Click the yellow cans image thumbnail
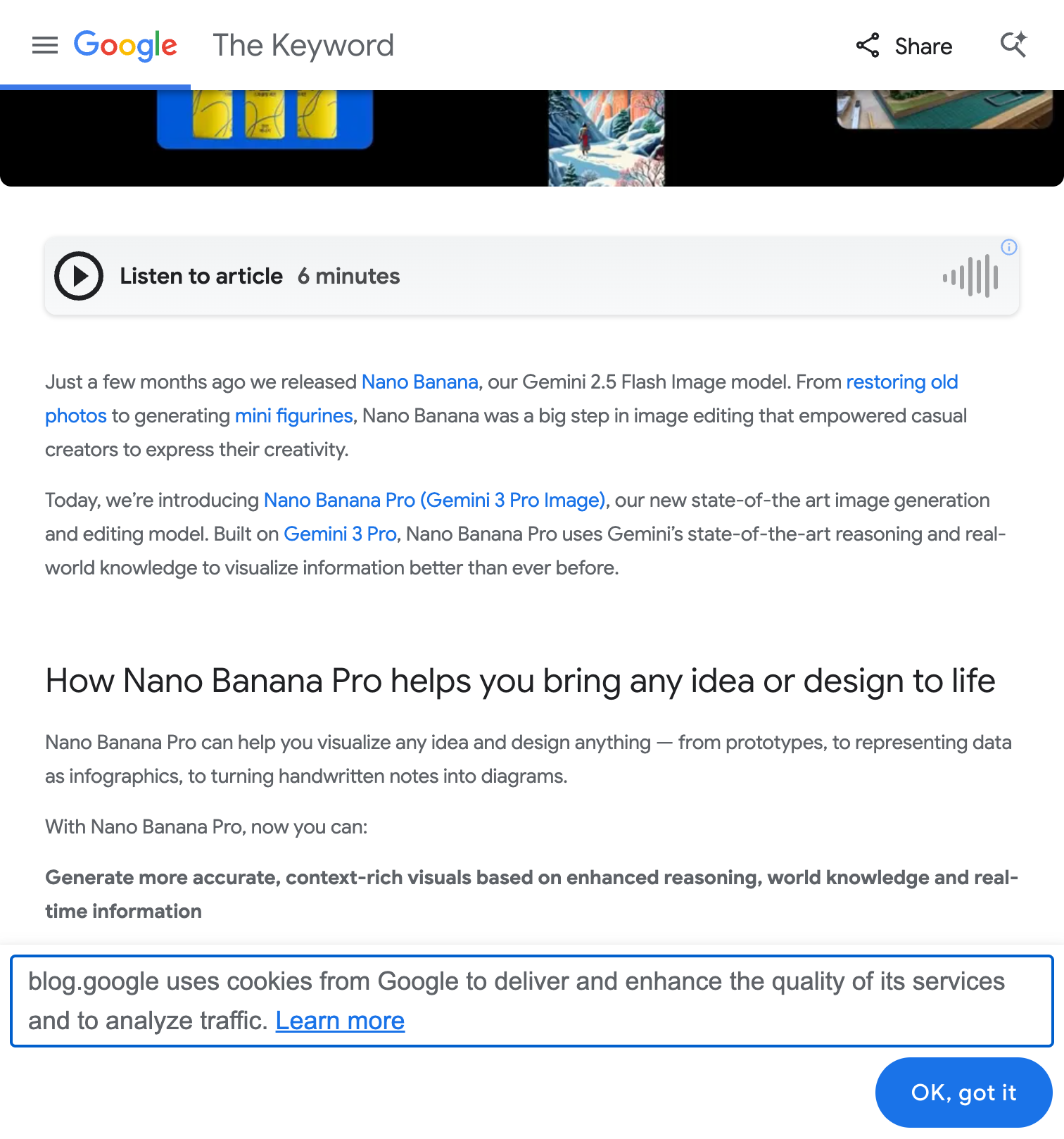The height and width of the screenshot is (1139, 1064). pos(265,119)
